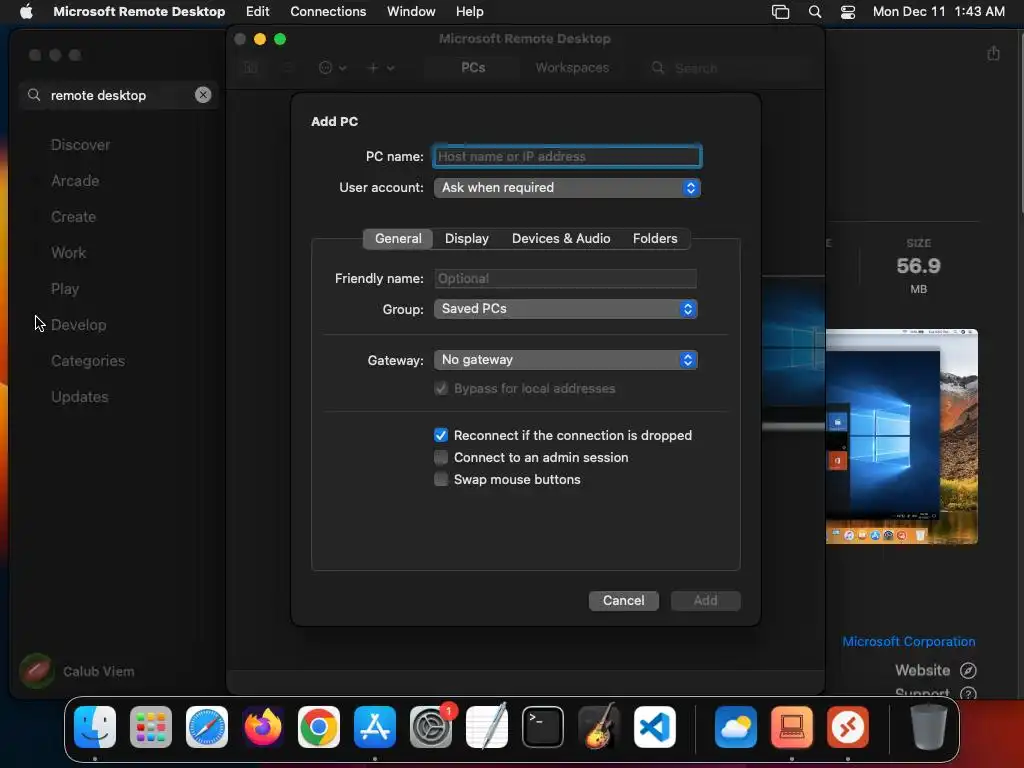The image size is (1024, 768).
Task: Enable Swap mouse buttons
Action: (x=441, y=479)
